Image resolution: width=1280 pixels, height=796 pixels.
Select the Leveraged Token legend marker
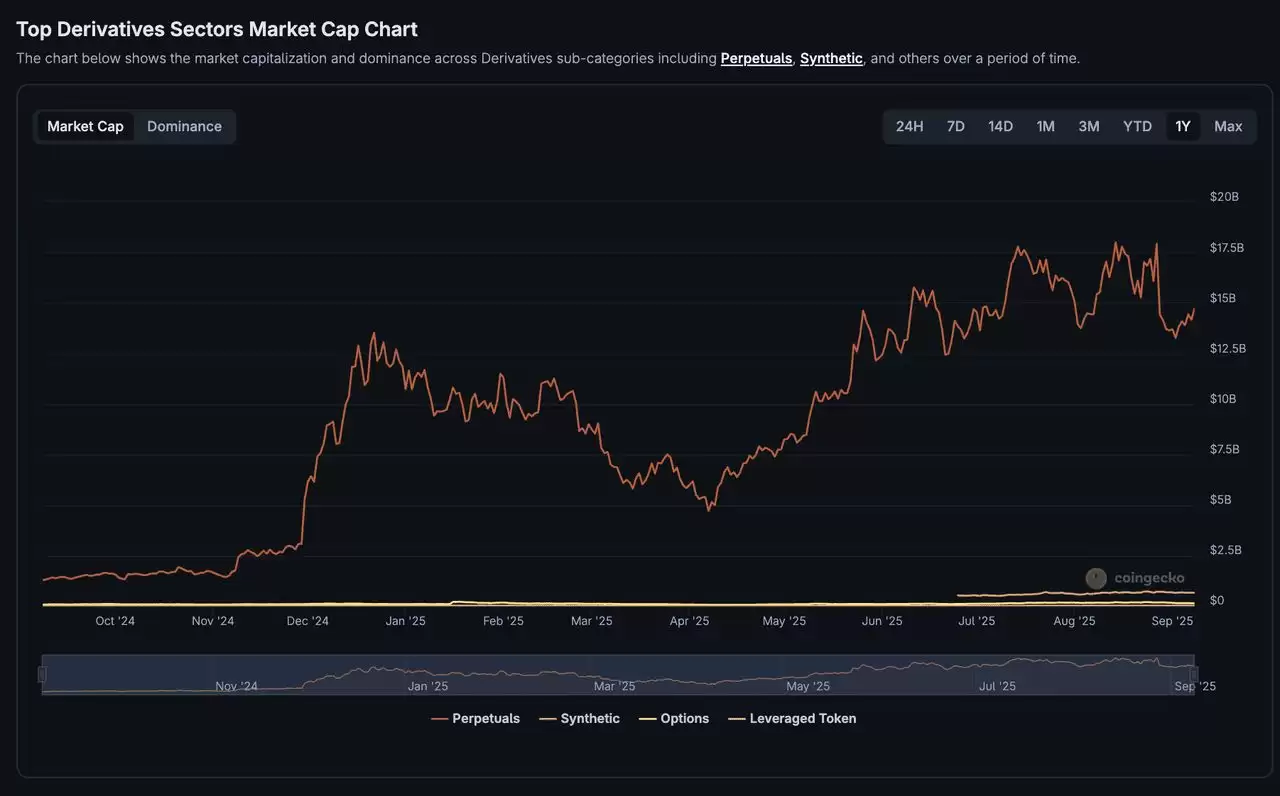(x=737, y=717)
